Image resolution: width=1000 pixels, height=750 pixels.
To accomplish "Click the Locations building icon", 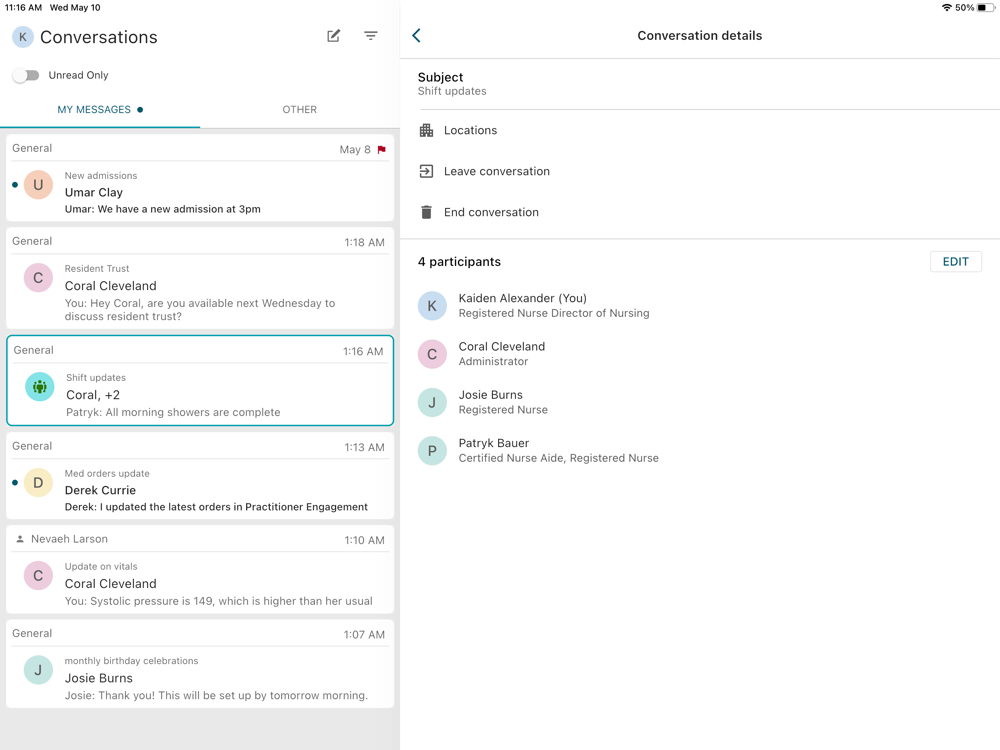I will pos(426,131).
